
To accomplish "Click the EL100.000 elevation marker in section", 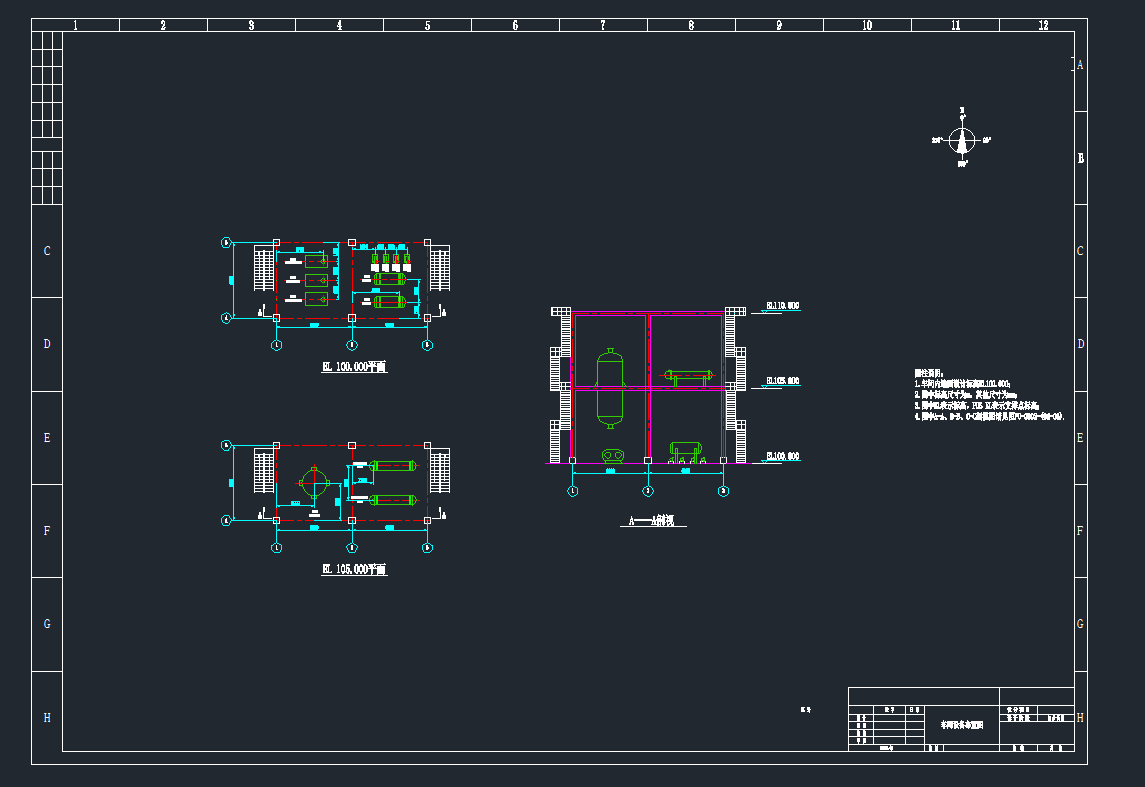I will click(782, 456).
